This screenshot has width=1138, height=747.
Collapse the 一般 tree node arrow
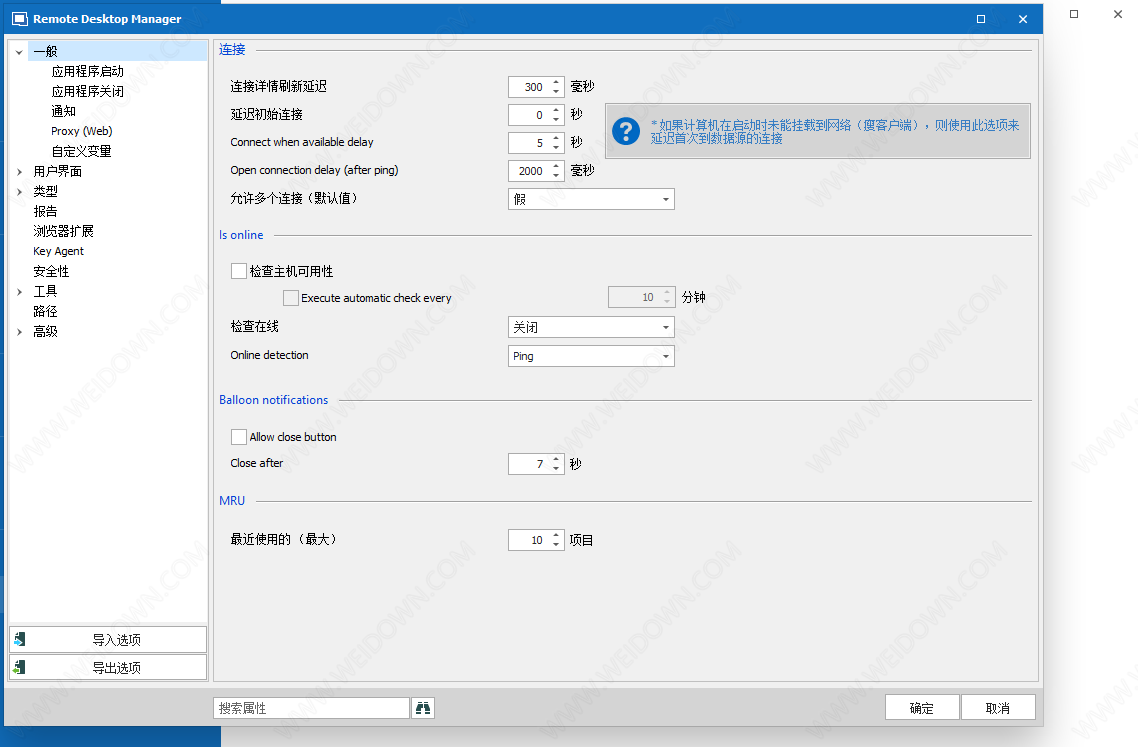(19, 52)
